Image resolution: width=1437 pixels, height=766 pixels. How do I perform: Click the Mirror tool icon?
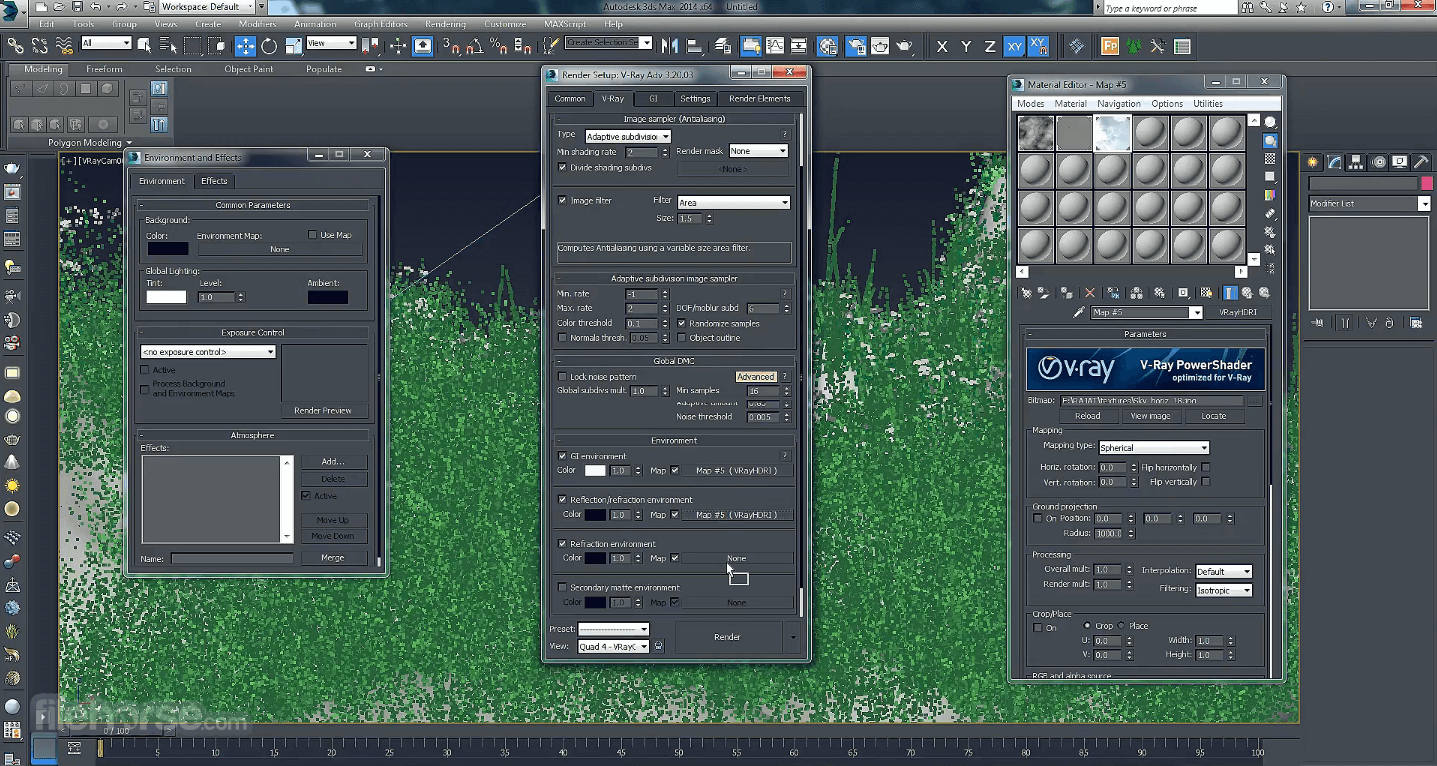(670, 46)
